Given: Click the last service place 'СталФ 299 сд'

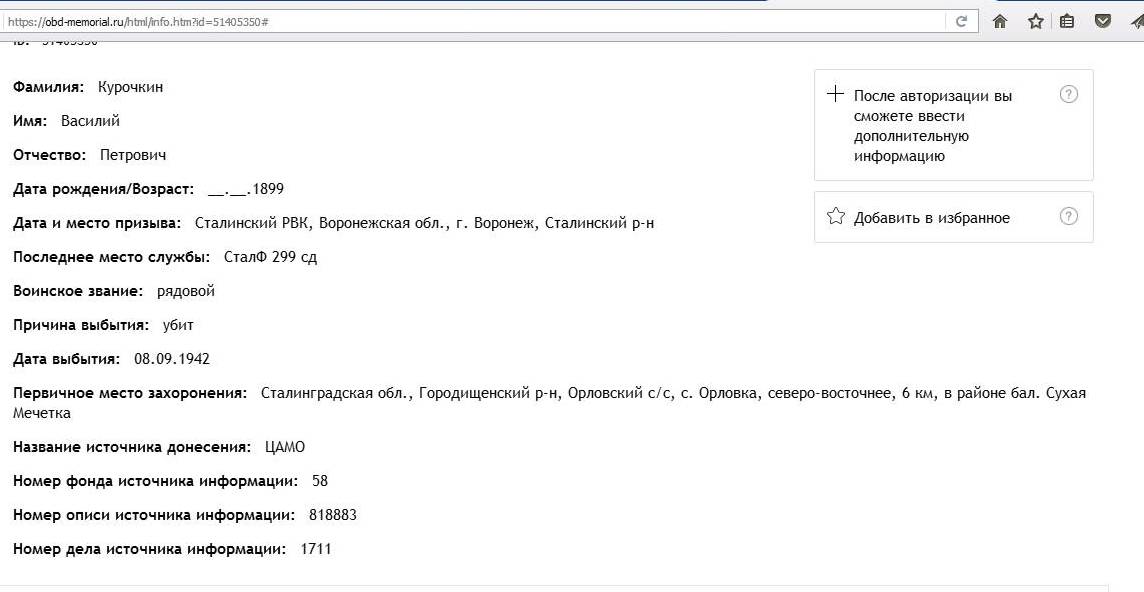Looking at the screenshot, I should (x=270, y=257).
